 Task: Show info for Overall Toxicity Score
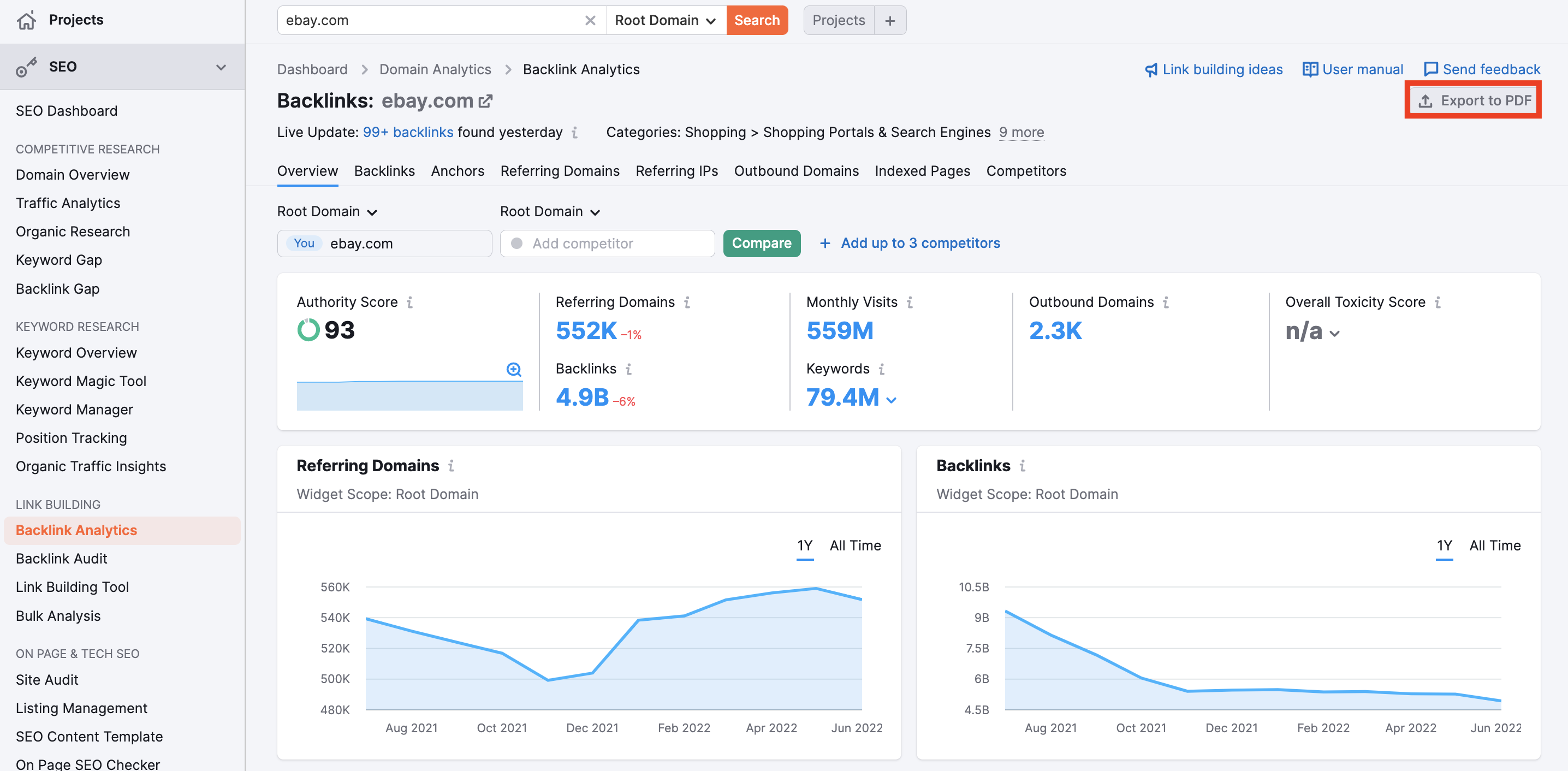(1437, 303)
